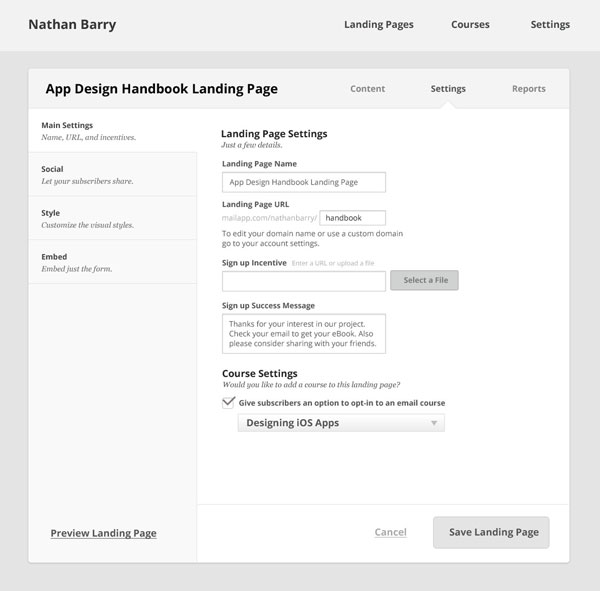
Task: Toggle the email course opt-in checkbox
Action: (228, 402)
